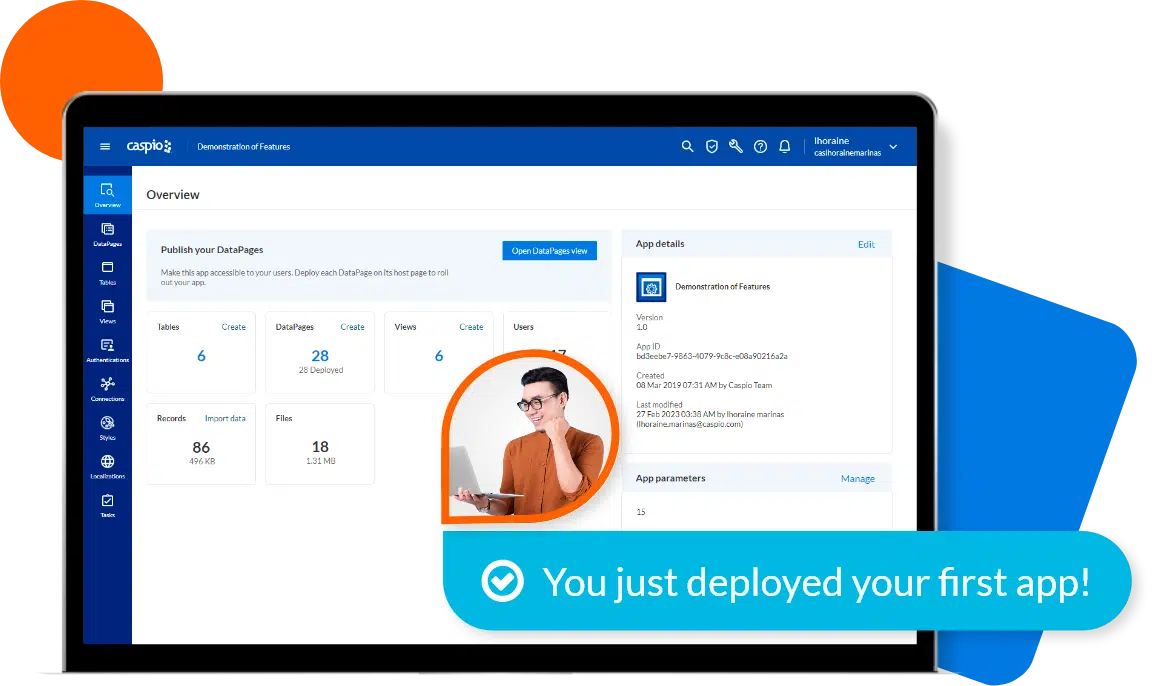This screenshot has width=1156, height=686.
Task: Select Overview in the sidebar
Action: pos(107,194)
